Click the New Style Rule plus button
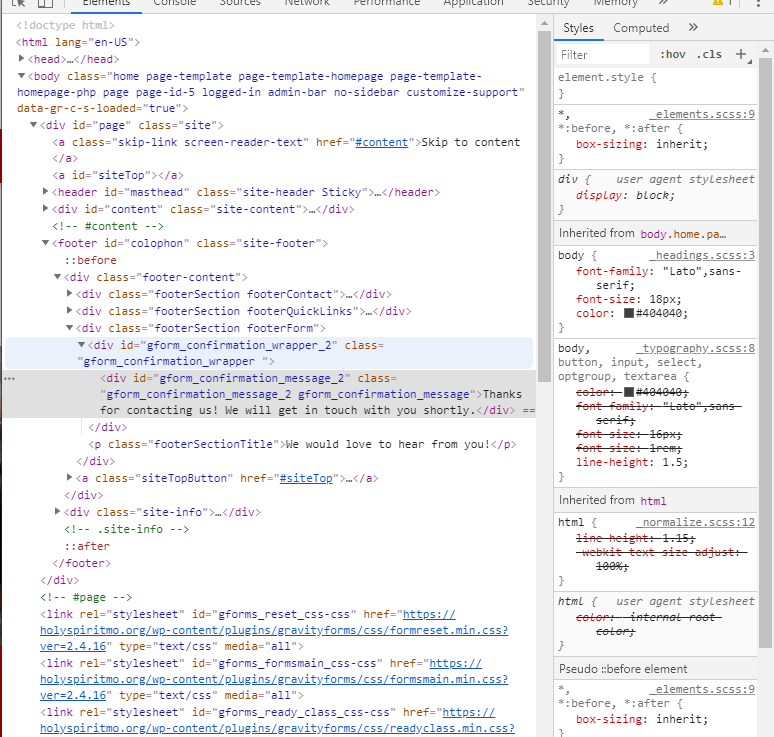The image size is (774, 737). pyautogui.click(x=741, y=55)
